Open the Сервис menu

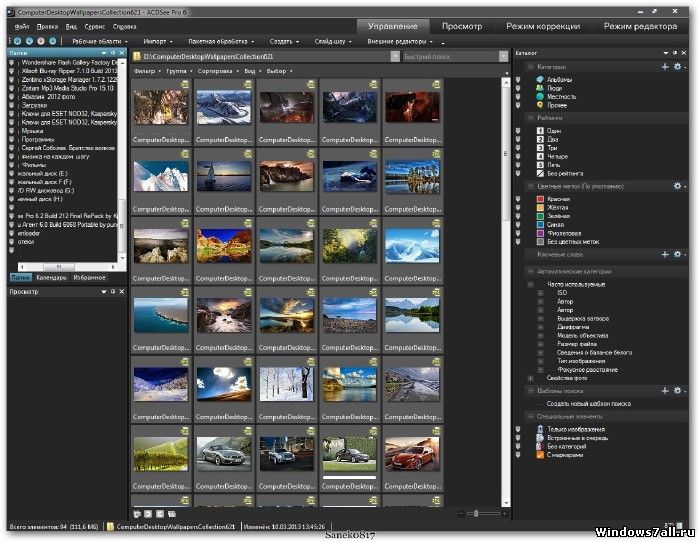point(95,25)
